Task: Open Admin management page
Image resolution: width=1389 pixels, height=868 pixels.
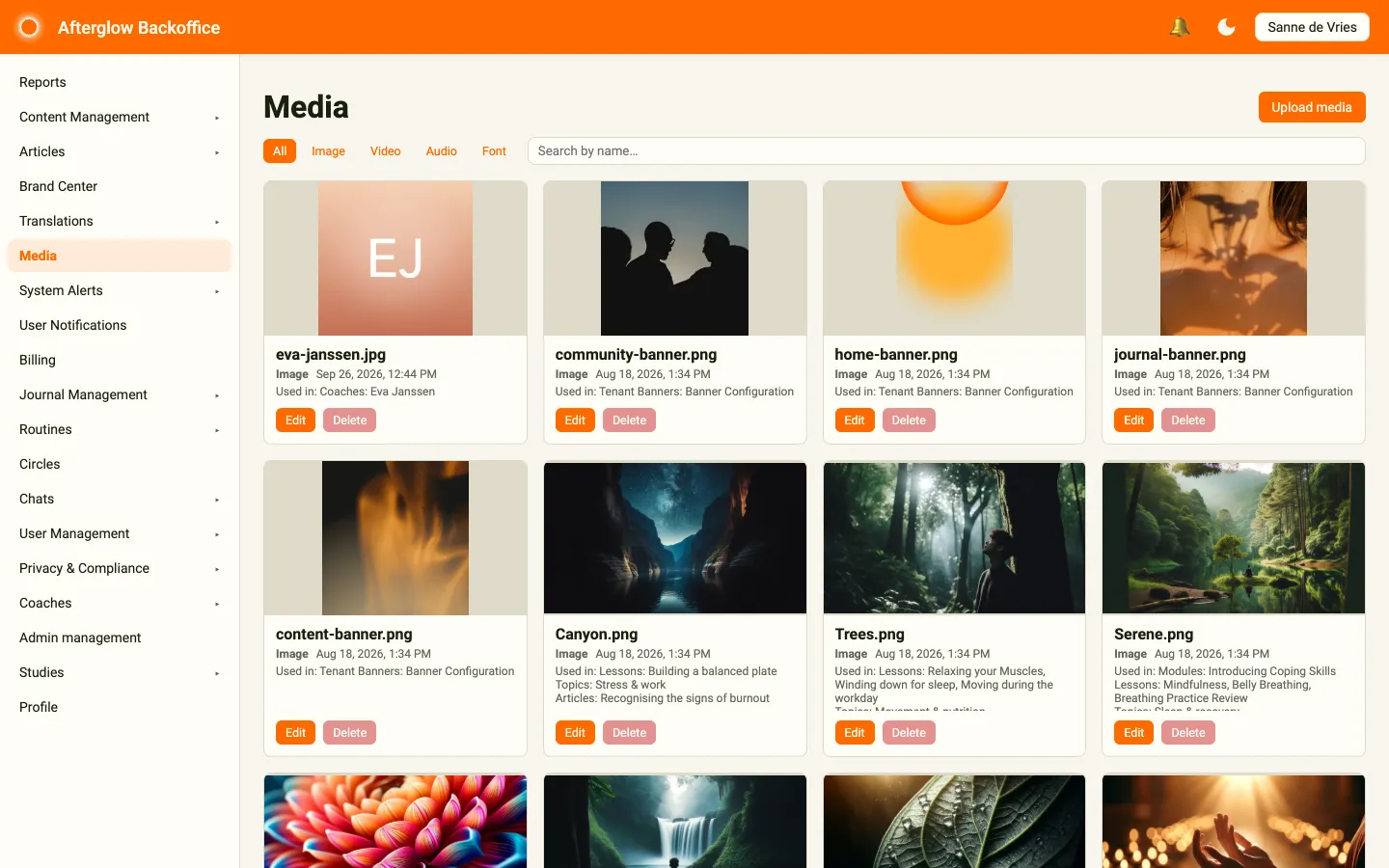Action: [x=120, y=637]
